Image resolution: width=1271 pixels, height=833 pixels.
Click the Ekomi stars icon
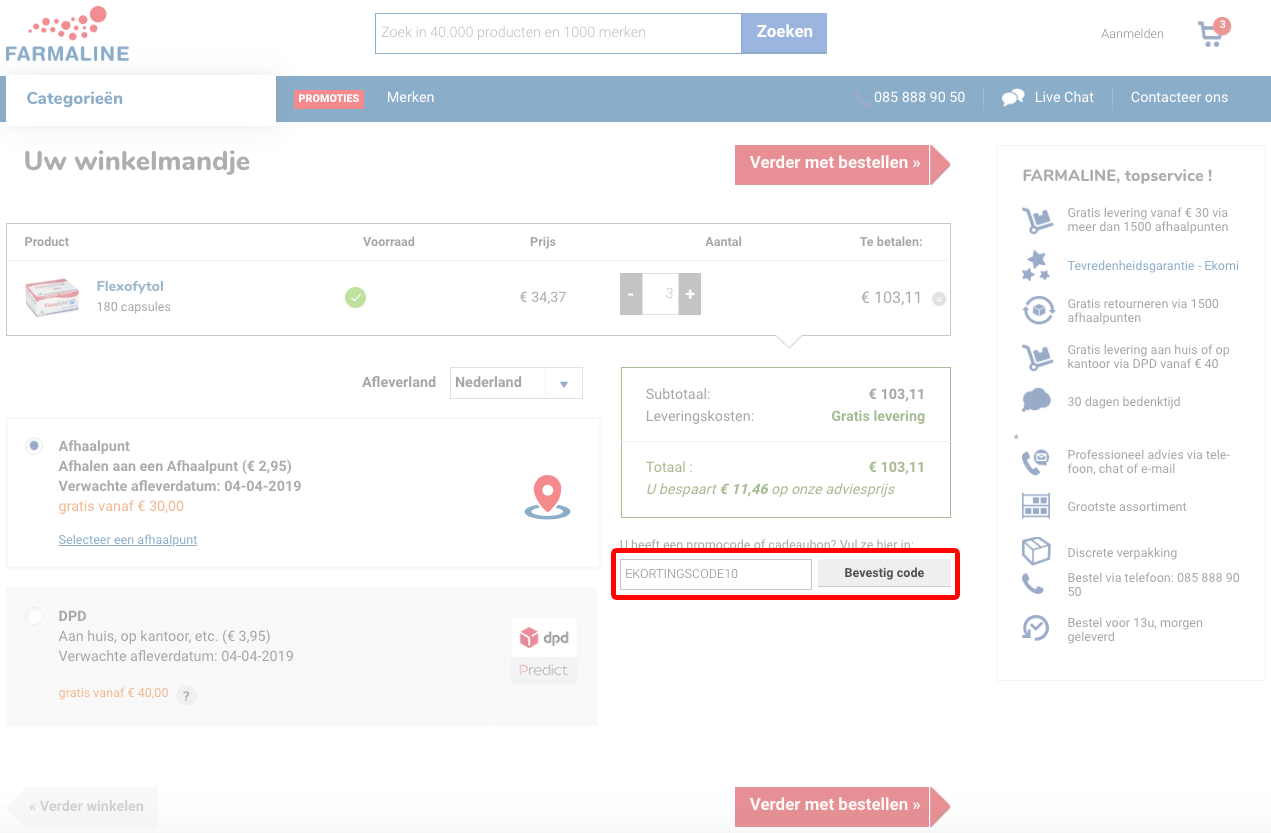[x=1036, y=266]
